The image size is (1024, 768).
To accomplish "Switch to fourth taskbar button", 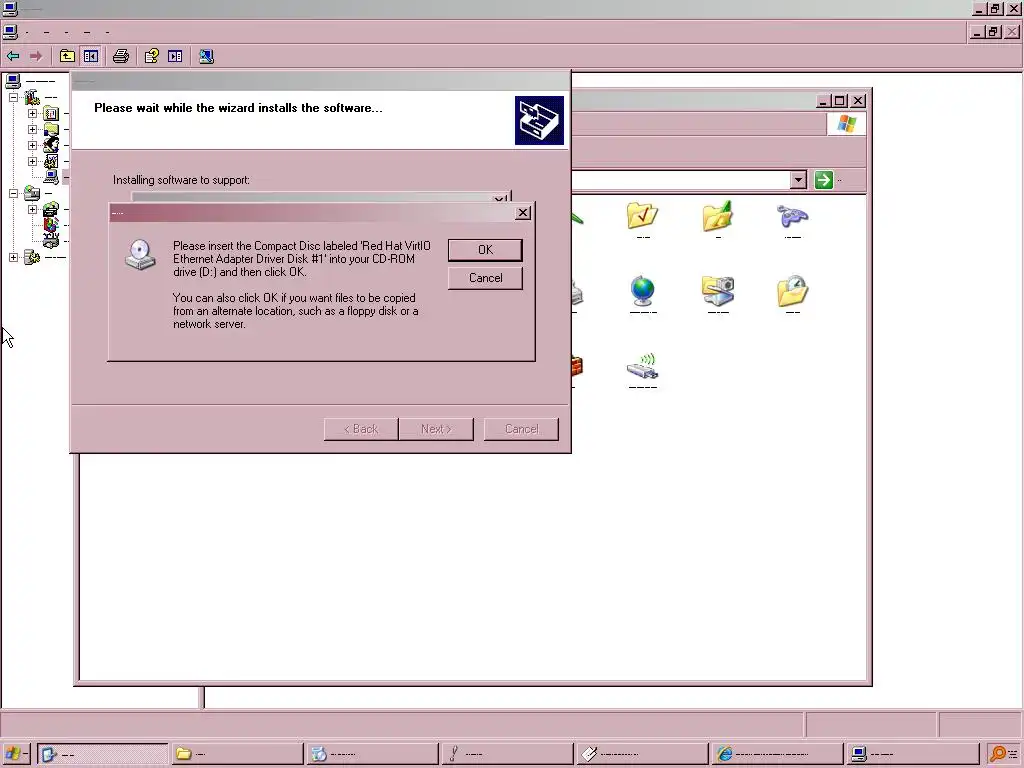I will [507, 754].
